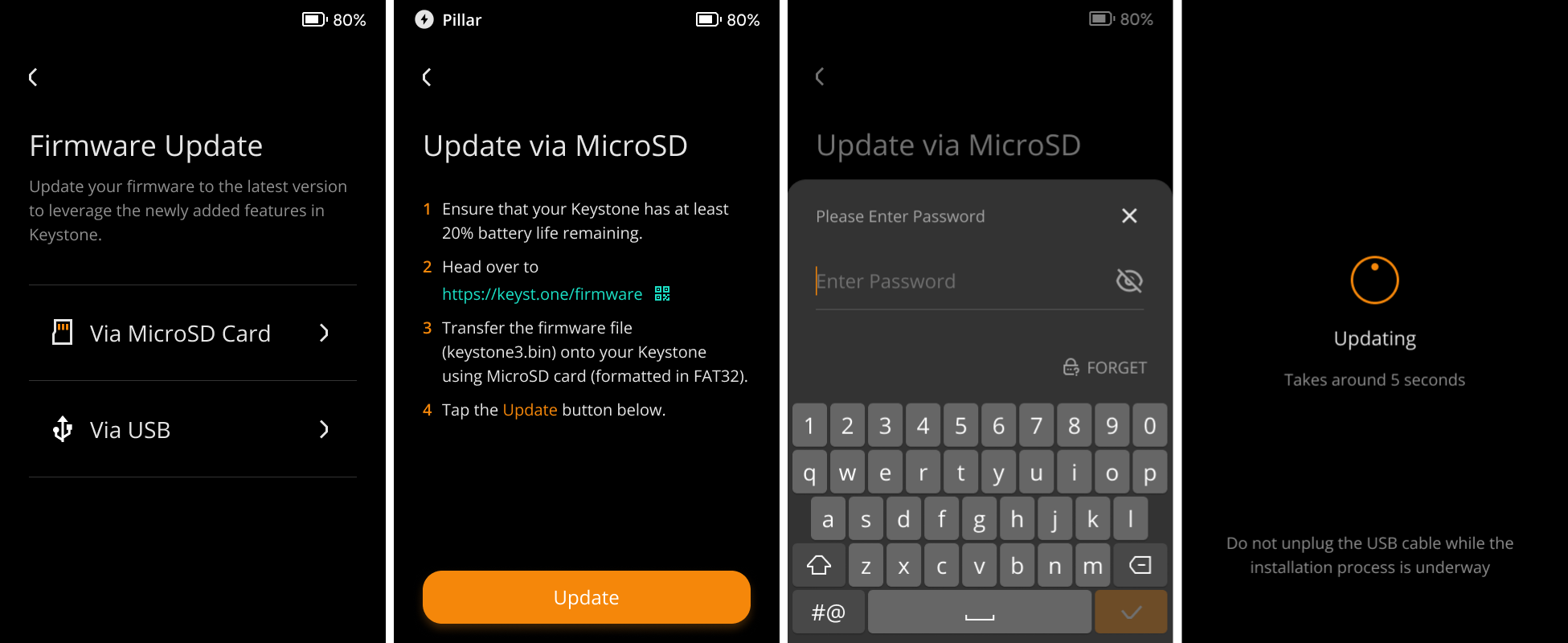1568x643 pixels.
Task: Select the Via USB menu option
Action: [130, 430]
